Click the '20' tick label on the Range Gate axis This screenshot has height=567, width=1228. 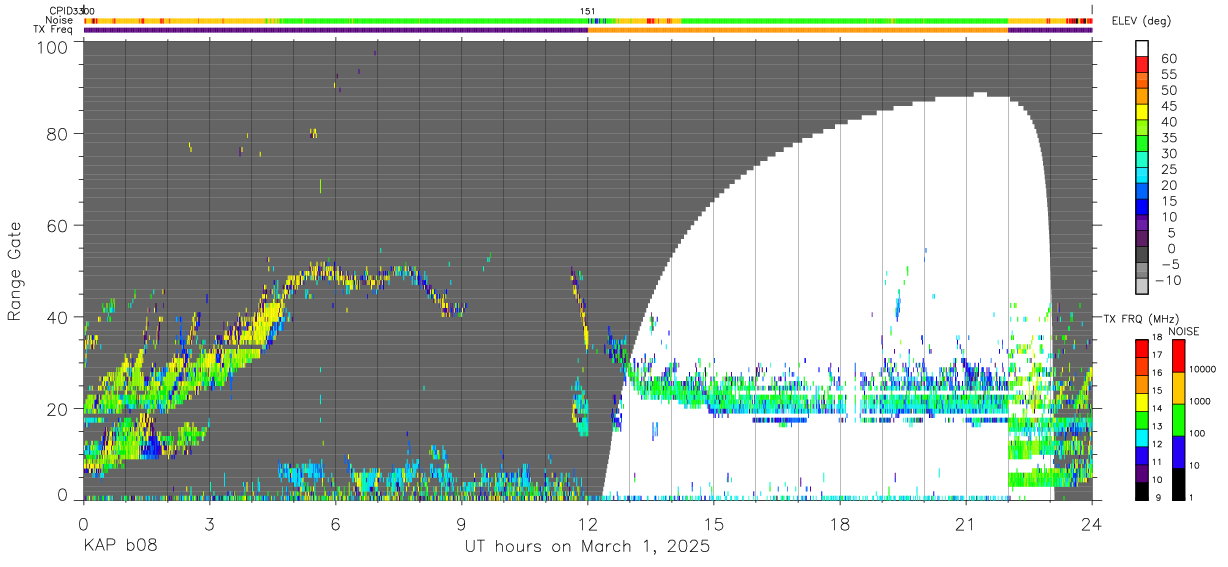click(x=57, y=409)
